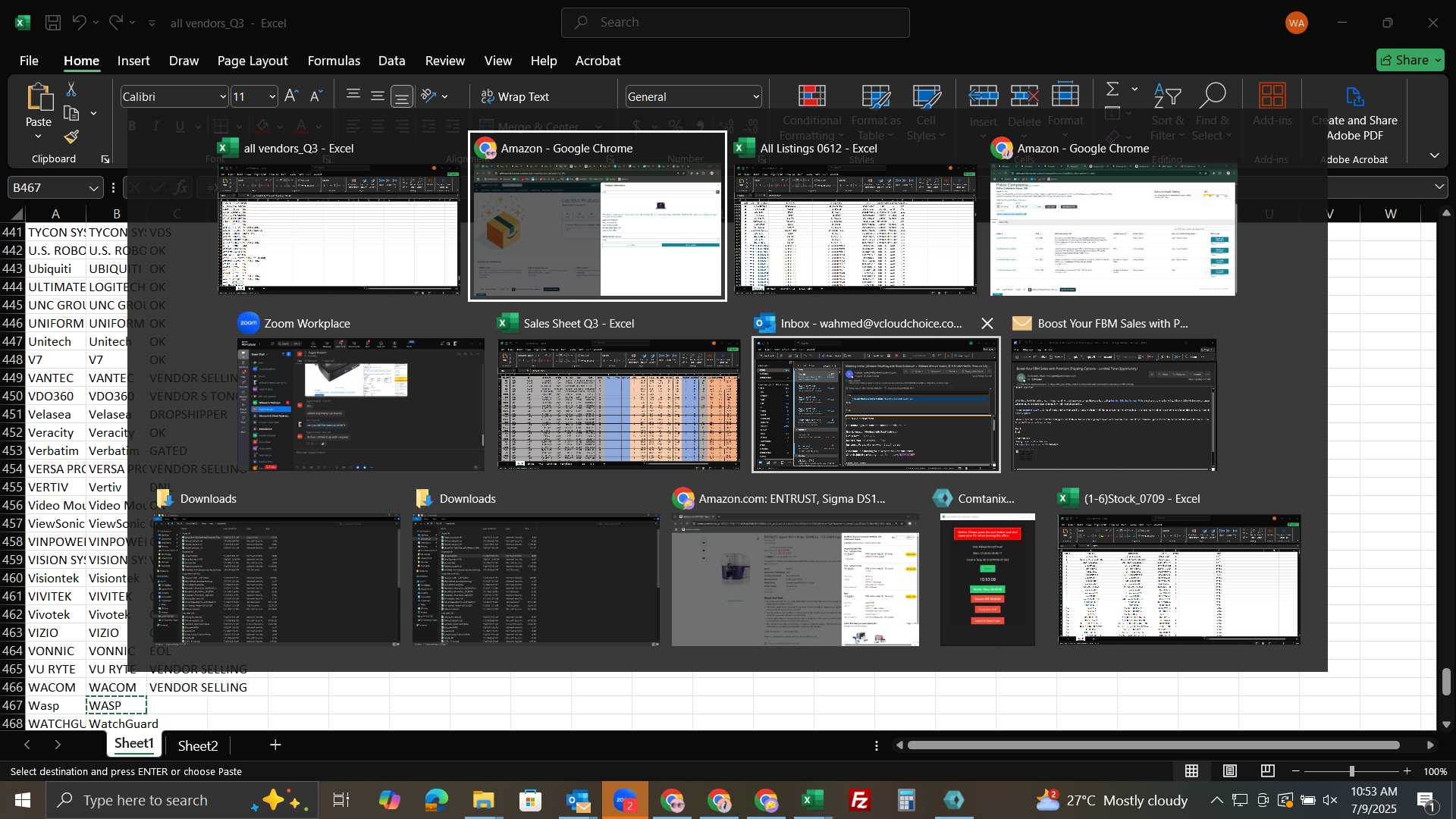Click the horizontal scrollbar thumb
The height and width of the screenshot is (819, 1456).
tap(1153, 745)
